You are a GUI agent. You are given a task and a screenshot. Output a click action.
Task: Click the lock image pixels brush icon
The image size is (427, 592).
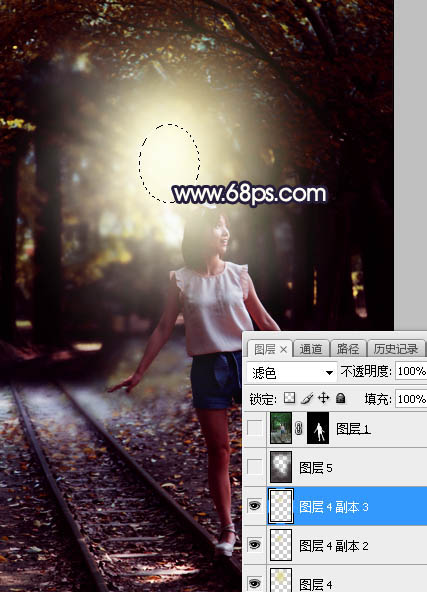click(x=307, y=398)
